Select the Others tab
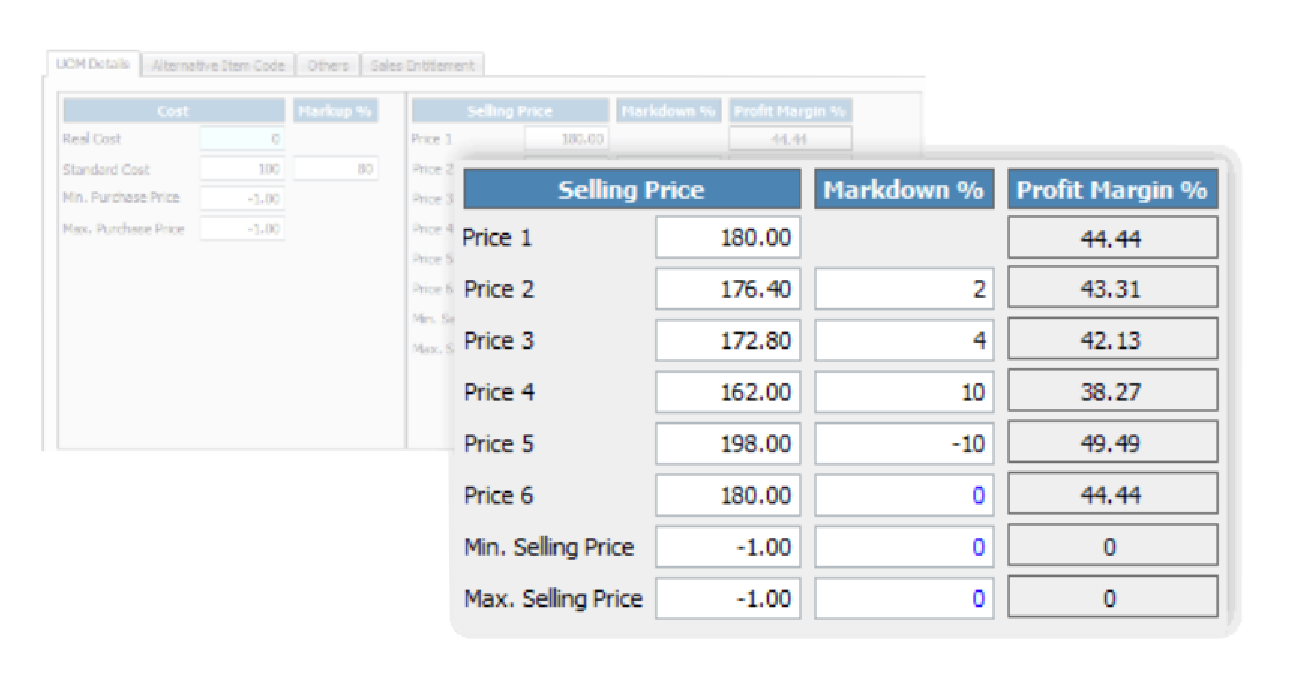 [327, 66]
